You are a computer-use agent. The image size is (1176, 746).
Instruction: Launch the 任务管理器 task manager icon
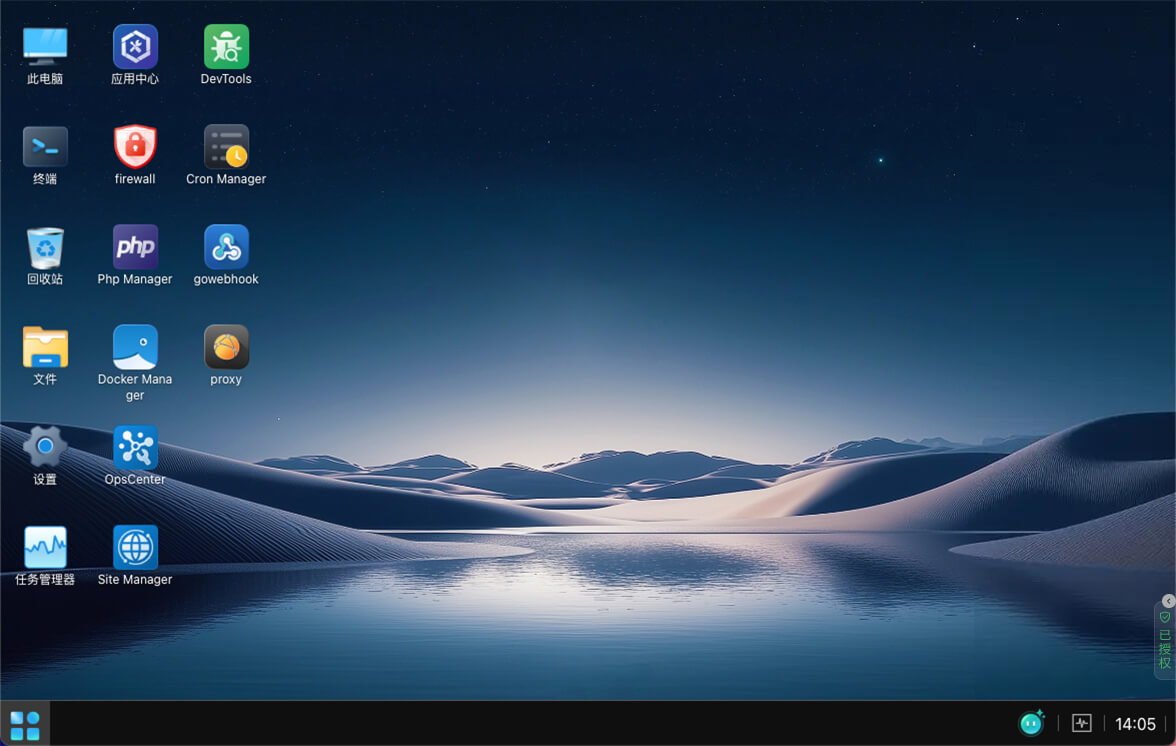pos(45,547)
